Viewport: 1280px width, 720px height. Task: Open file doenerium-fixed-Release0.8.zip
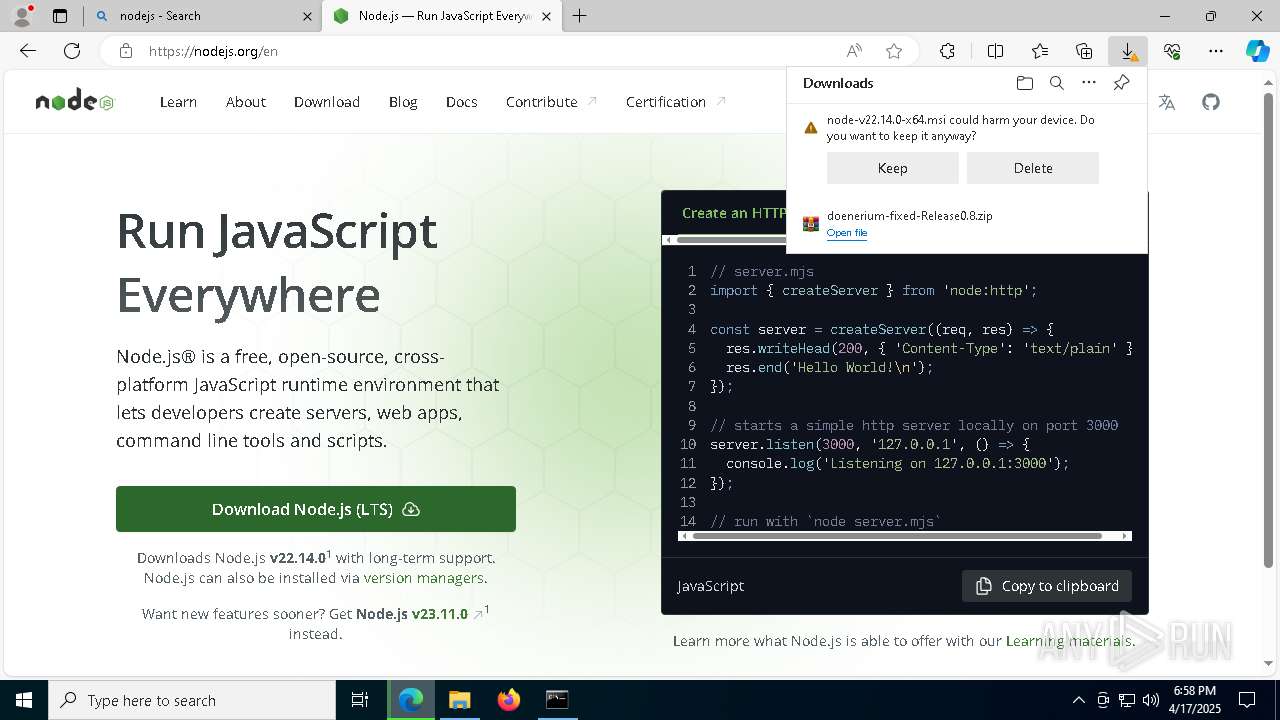pyautogui.click(x=847, y=233)
